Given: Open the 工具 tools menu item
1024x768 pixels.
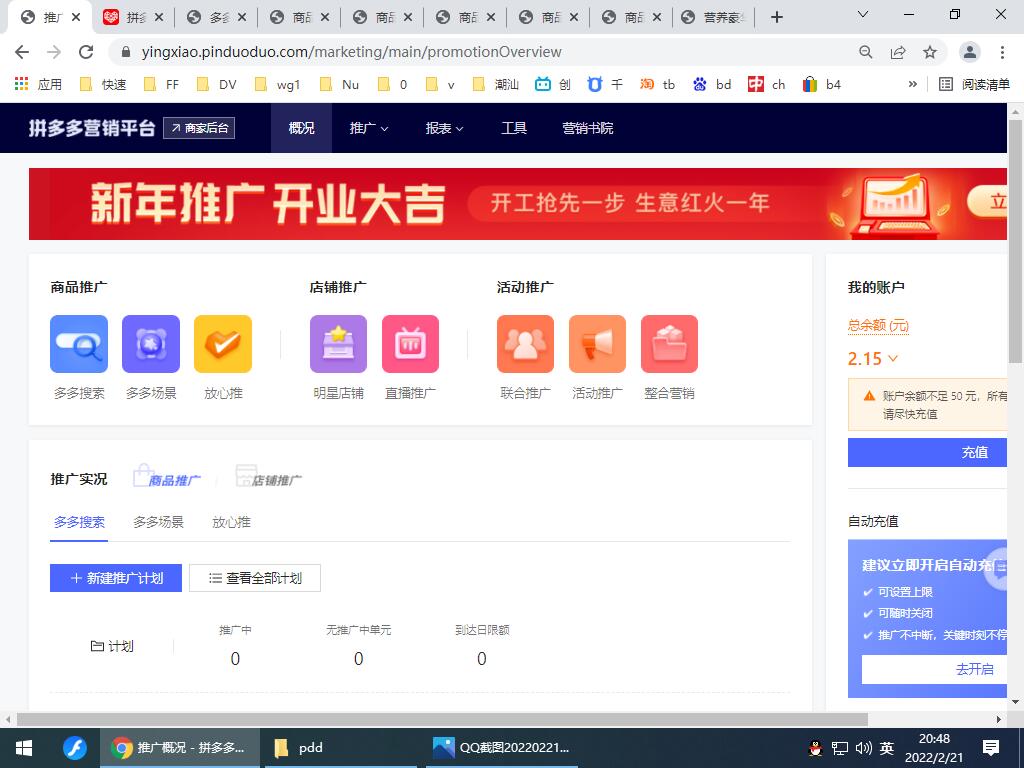Looking at the screenshot, I should tap(514, 128).
